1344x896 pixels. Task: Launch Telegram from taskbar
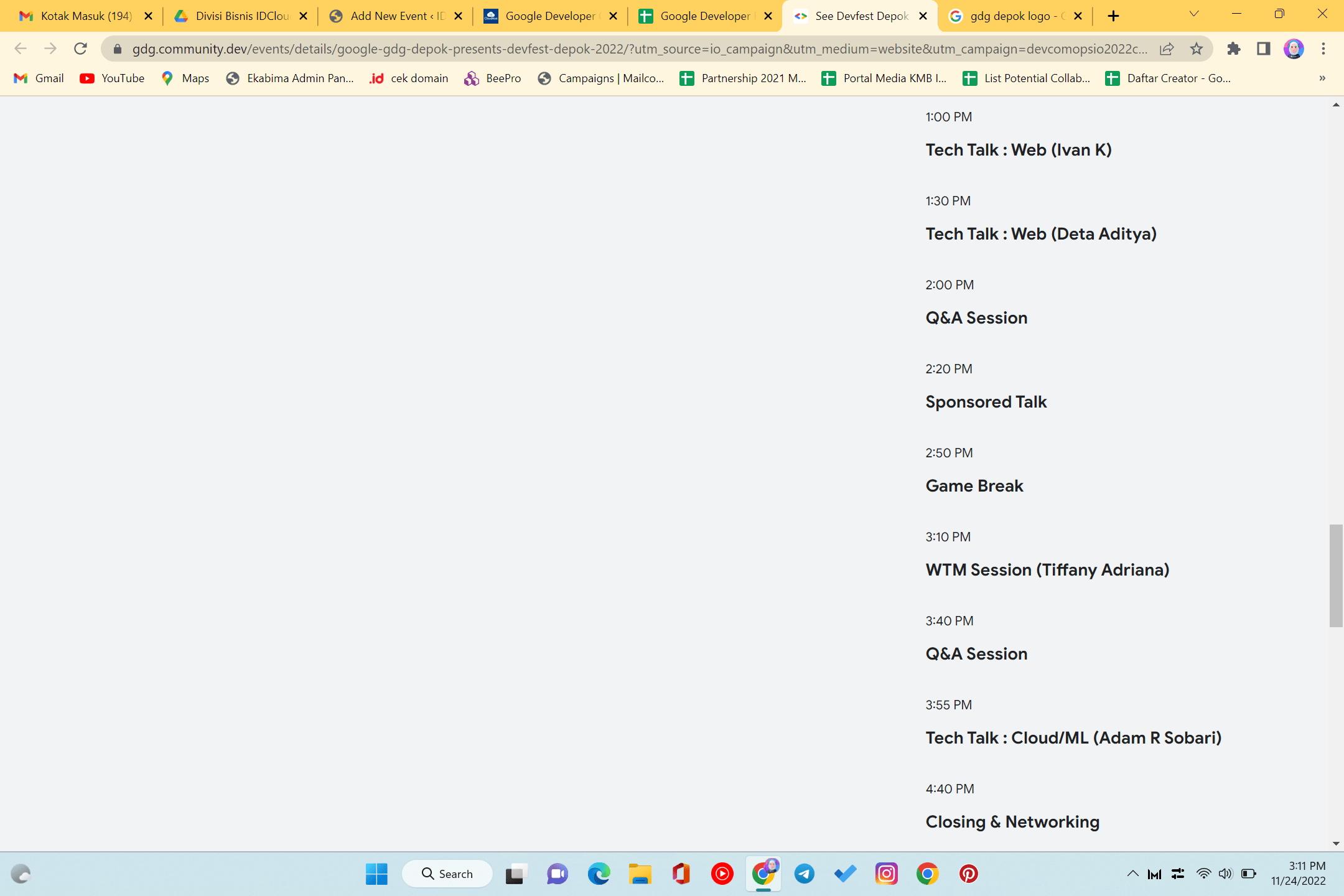pos(805,874)
